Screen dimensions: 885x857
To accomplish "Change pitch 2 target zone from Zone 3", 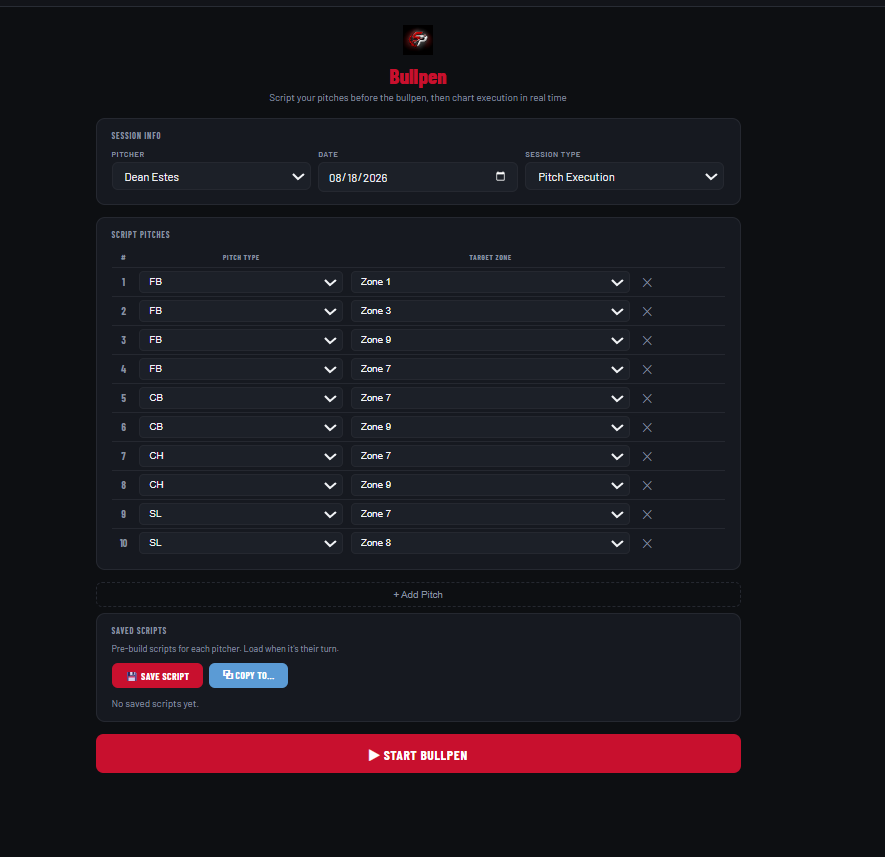I will (x=490, y=311).
